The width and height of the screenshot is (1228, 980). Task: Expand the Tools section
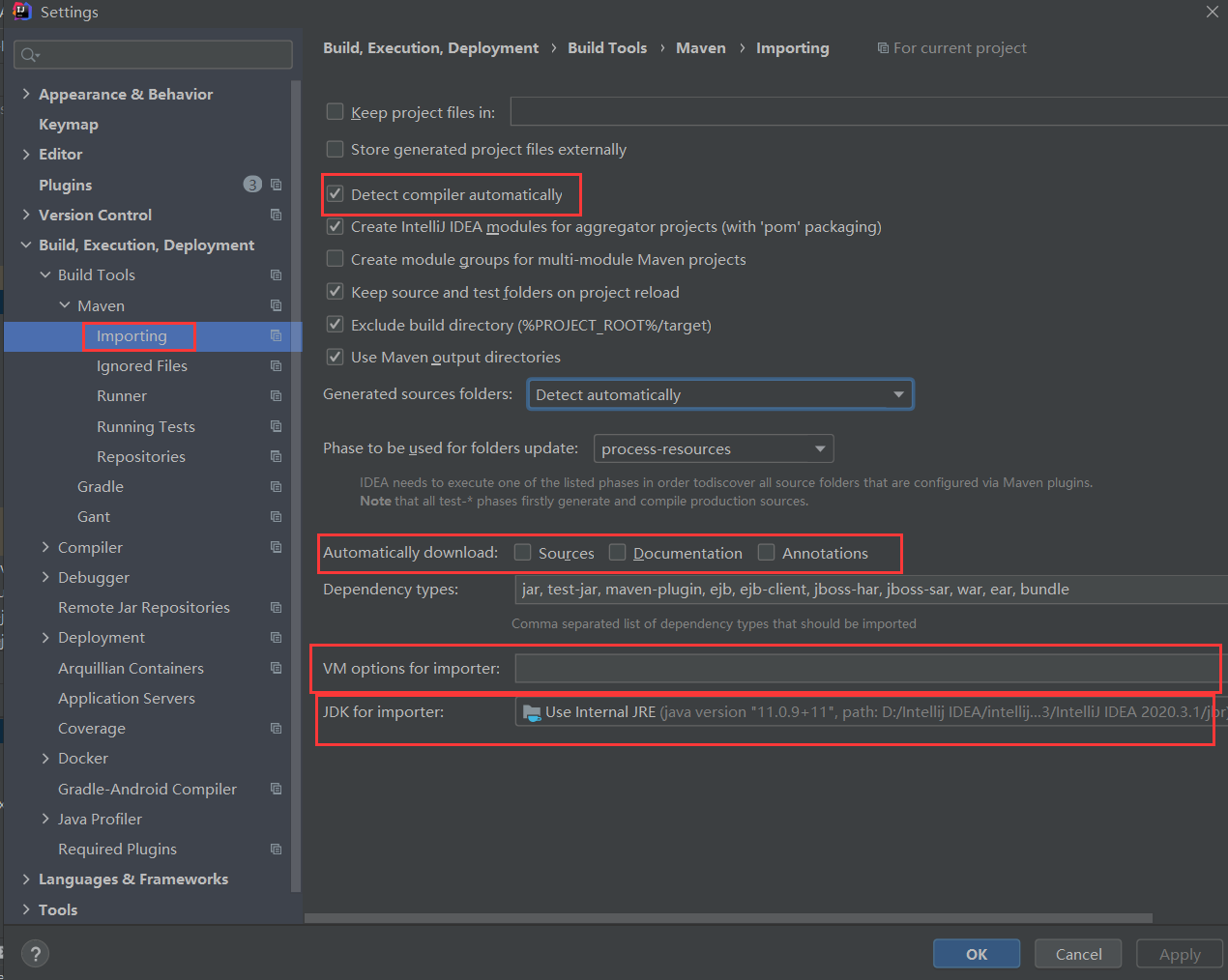(x=26, y=909)
